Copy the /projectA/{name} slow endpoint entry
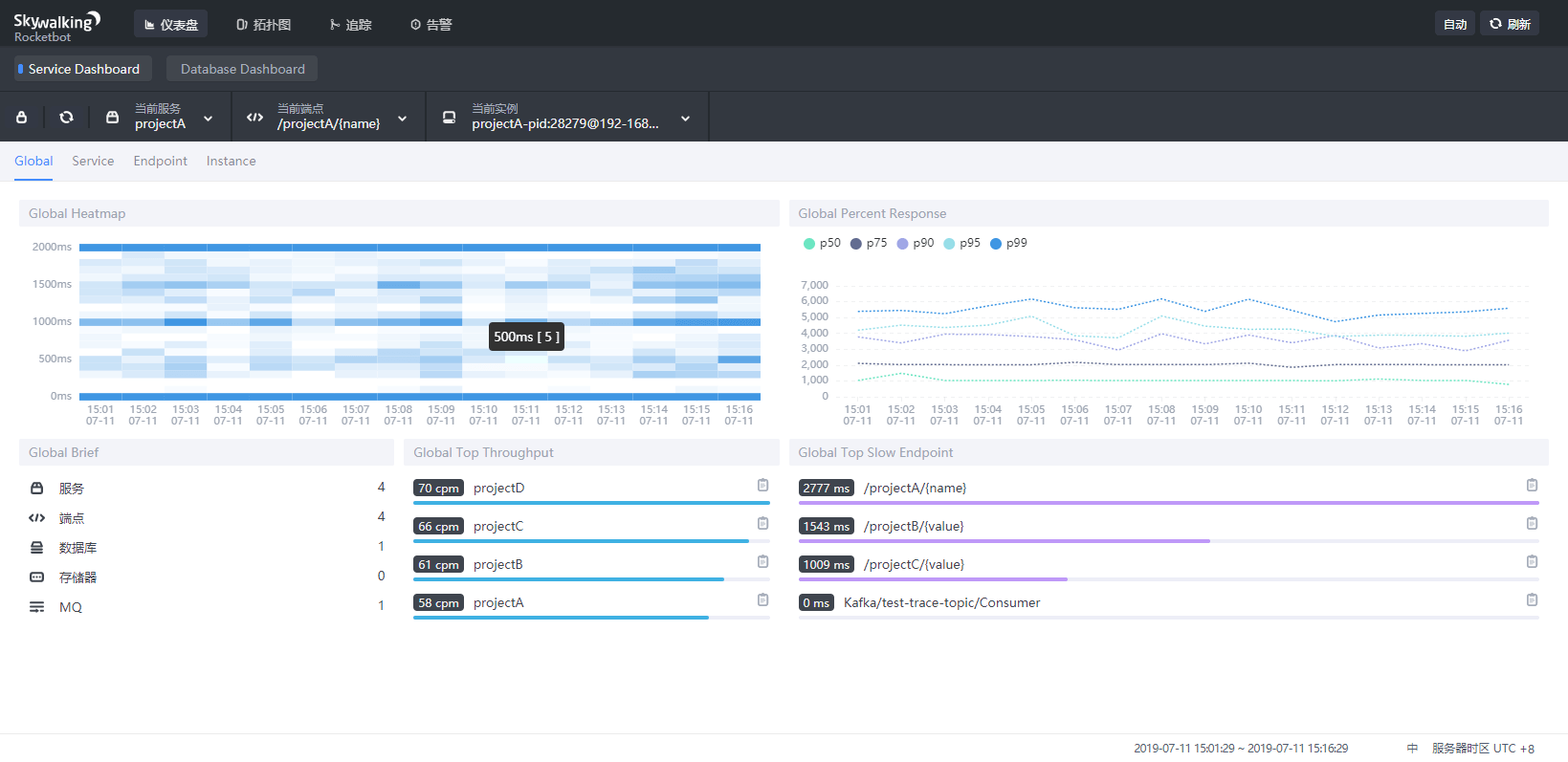1568x762 pixels. pyautogui.click(x=1532, y=485)
